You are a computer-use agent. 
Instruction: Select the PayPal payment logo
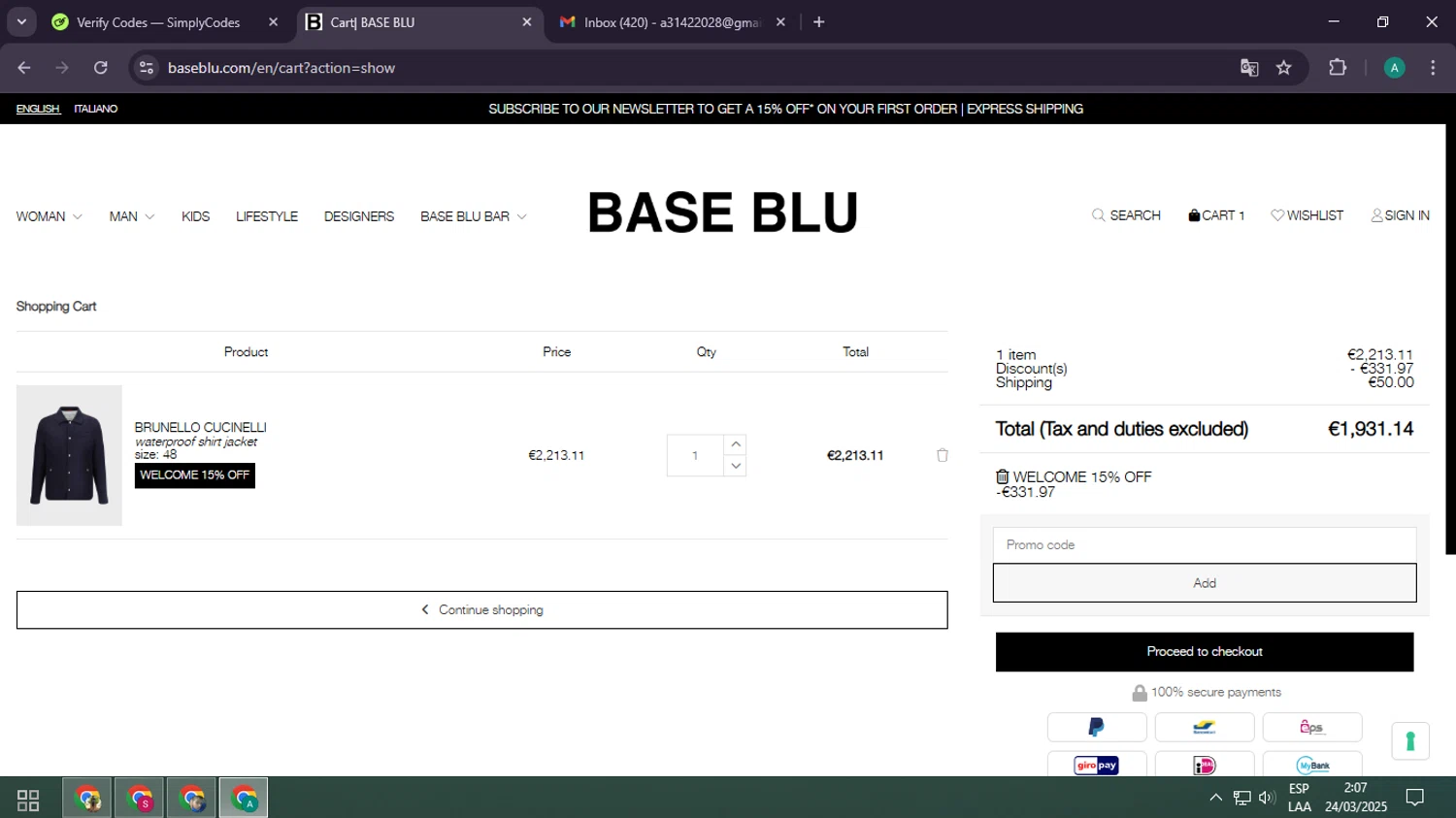coord(1097,727)
